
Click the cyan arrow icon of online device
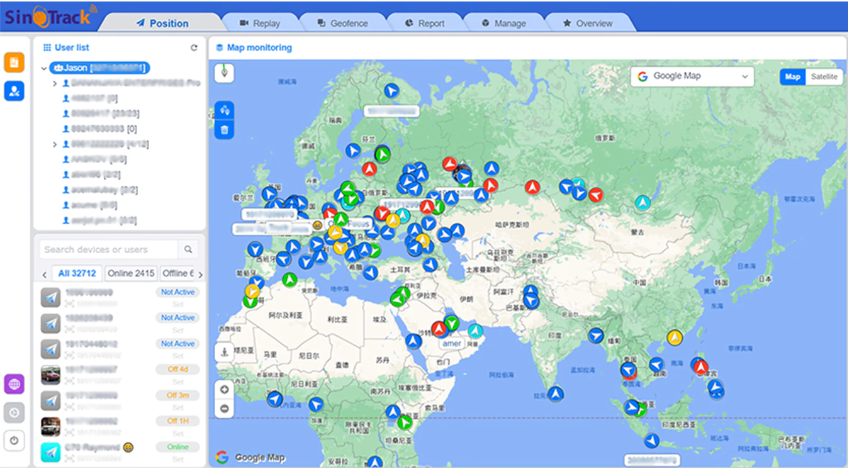click(51, 452)
